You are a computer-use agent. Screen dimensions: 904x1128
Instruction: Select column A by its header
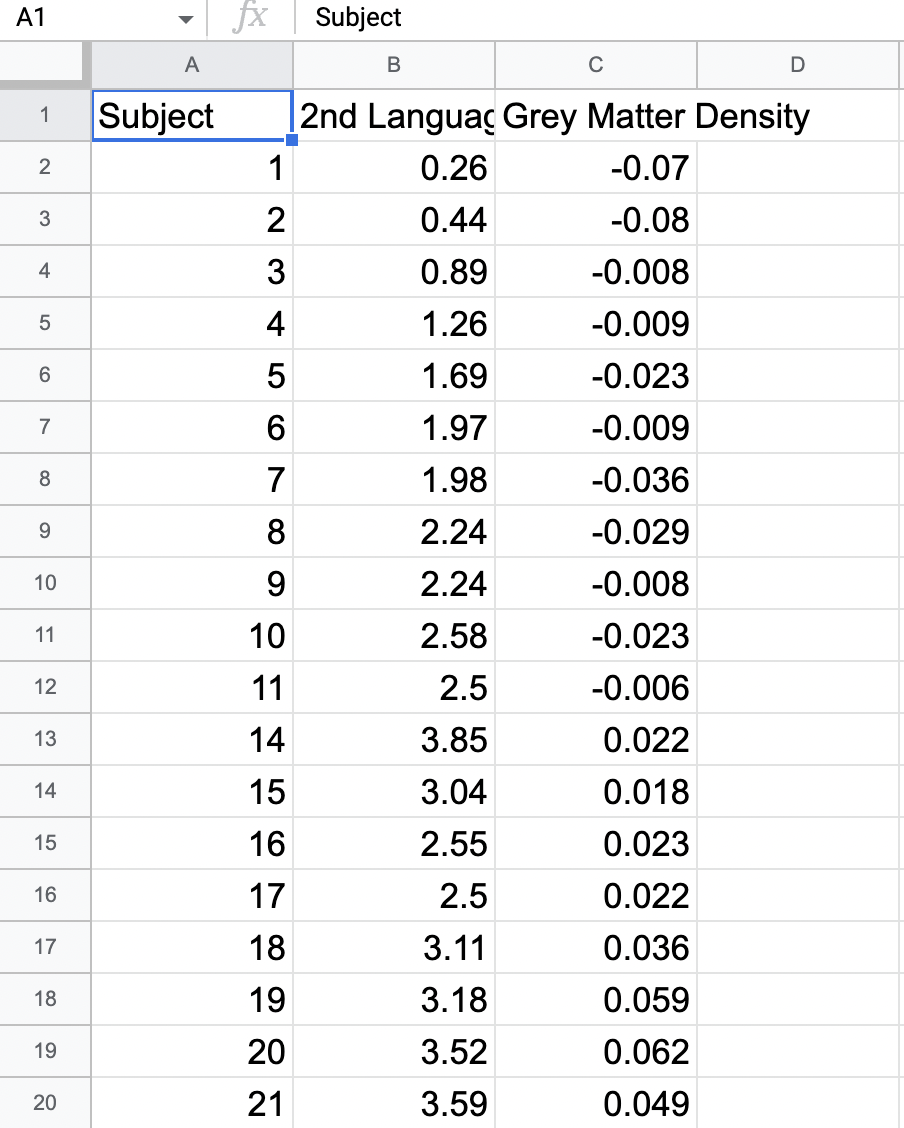(191, 64)
